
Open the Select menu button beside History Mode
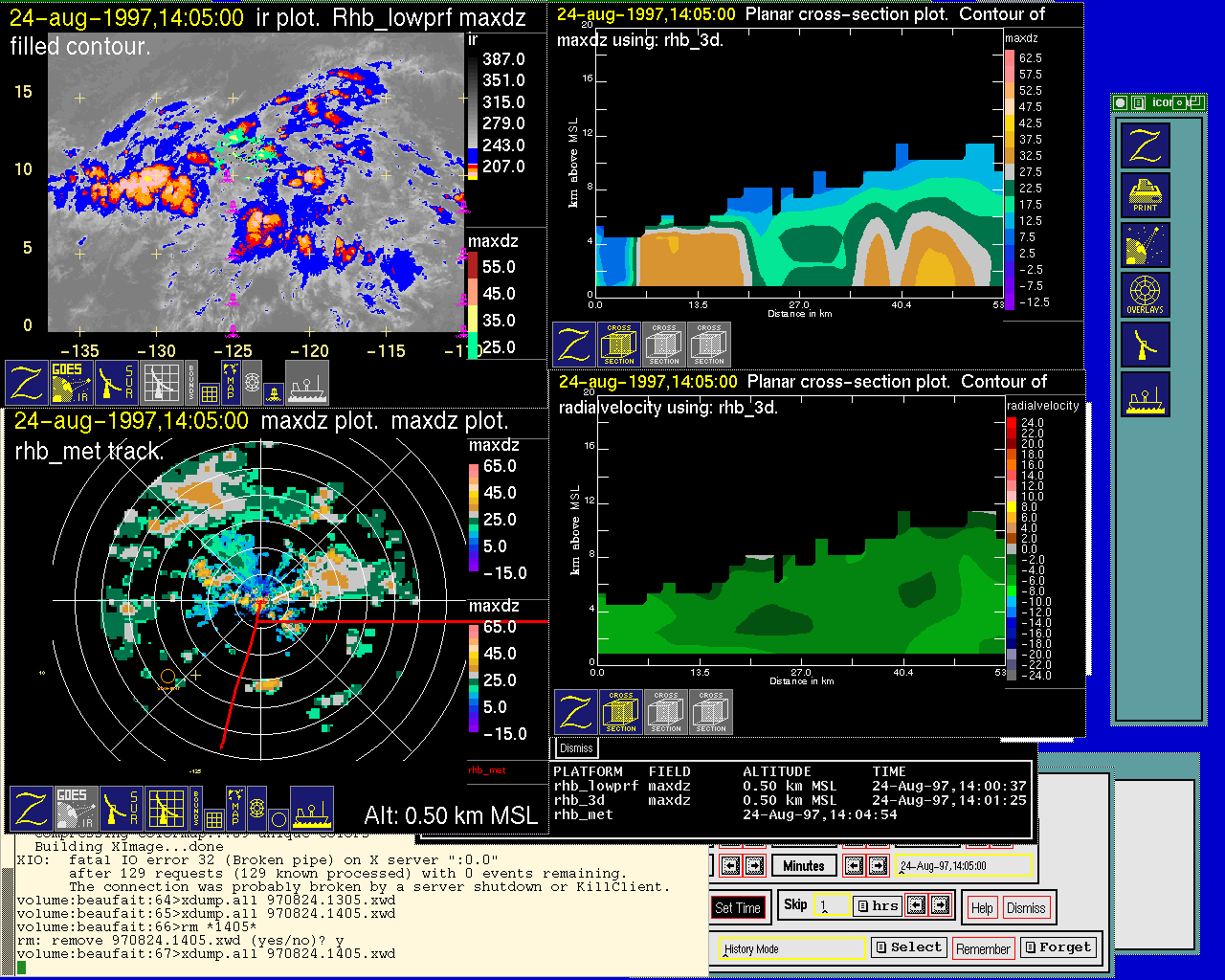pos(908,947)
